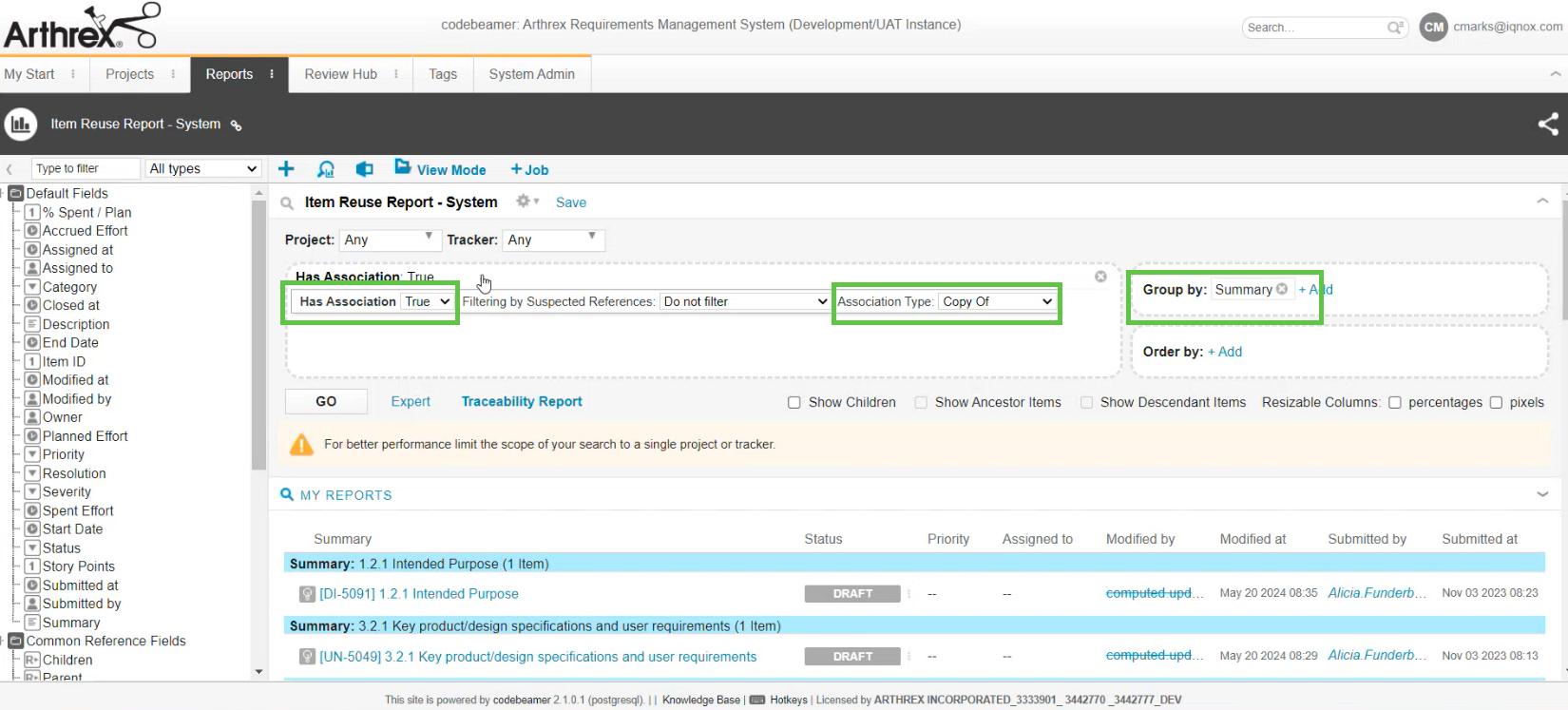Open the gear settings menu beside report title
The width and height of the screenshot is (1568, 710).
[525, 201]
